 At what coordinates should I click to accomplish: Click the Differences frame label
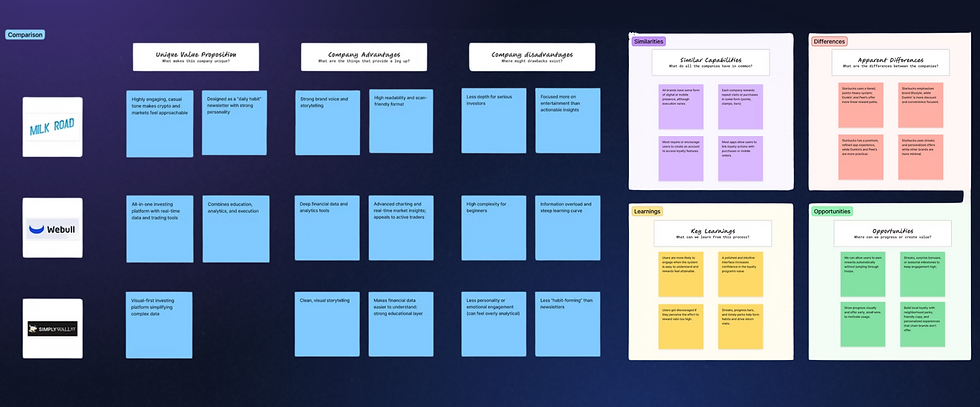pos(829,41)
